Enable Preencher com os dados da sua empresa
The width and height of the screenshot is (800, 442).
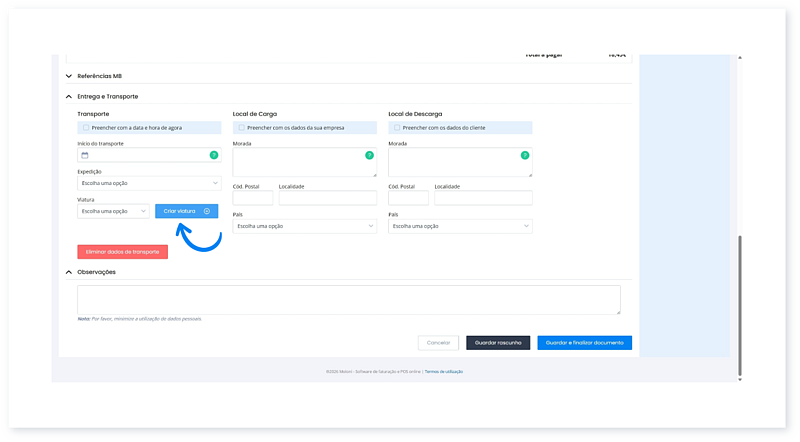pos(241,128)
